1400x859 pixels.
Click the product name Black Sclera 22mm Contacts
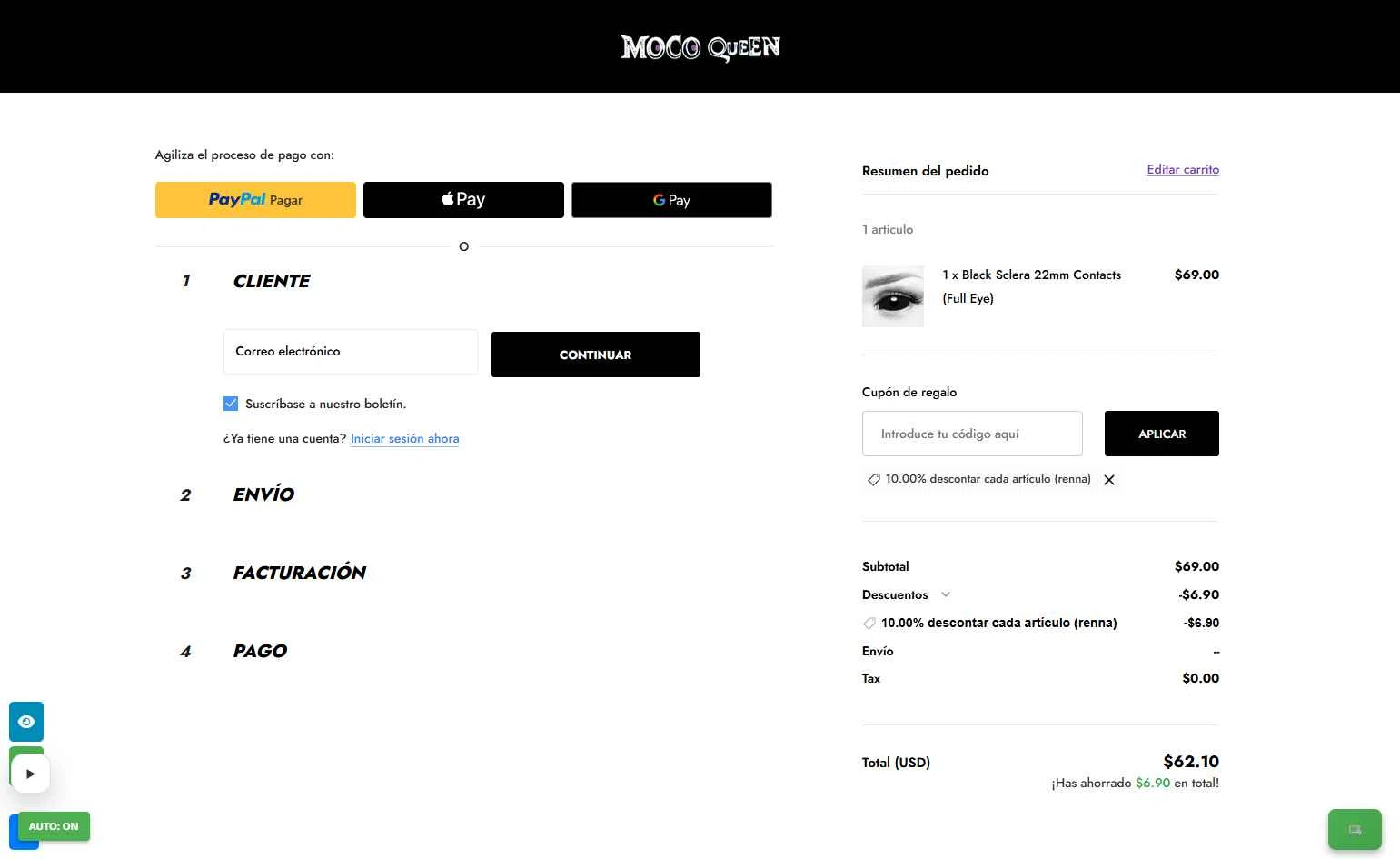point(1031,286)
